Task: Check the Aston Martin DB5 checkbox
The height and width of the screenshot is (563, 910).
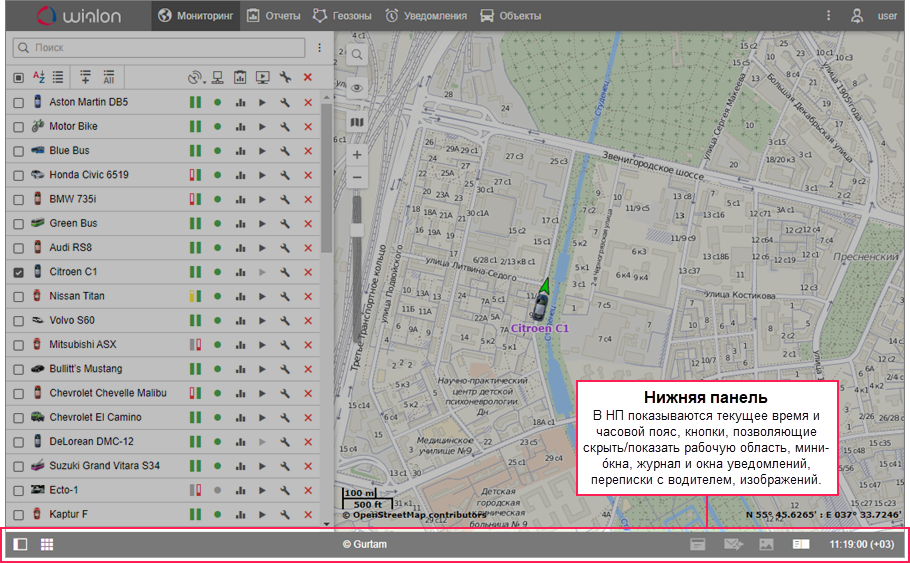Action: click(18, 103)
